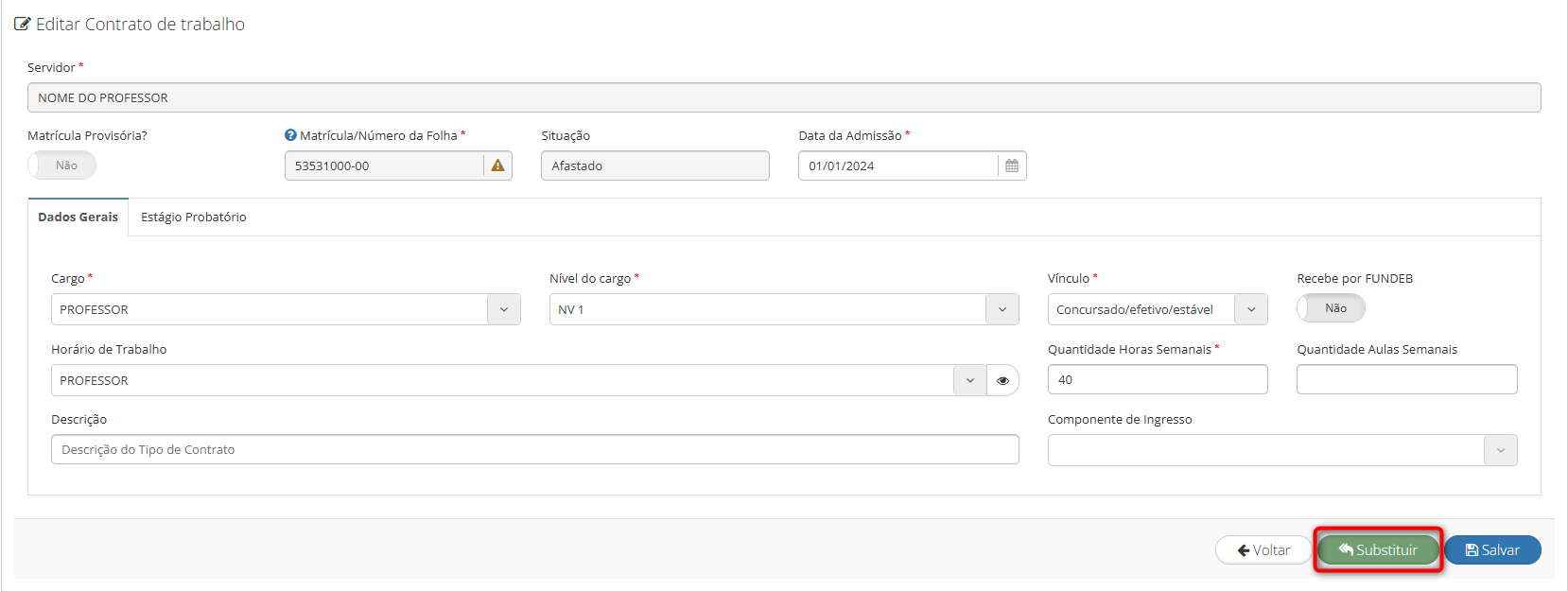
Task: Select the Dados Gerais tab
Action: [x=78, y=218]
